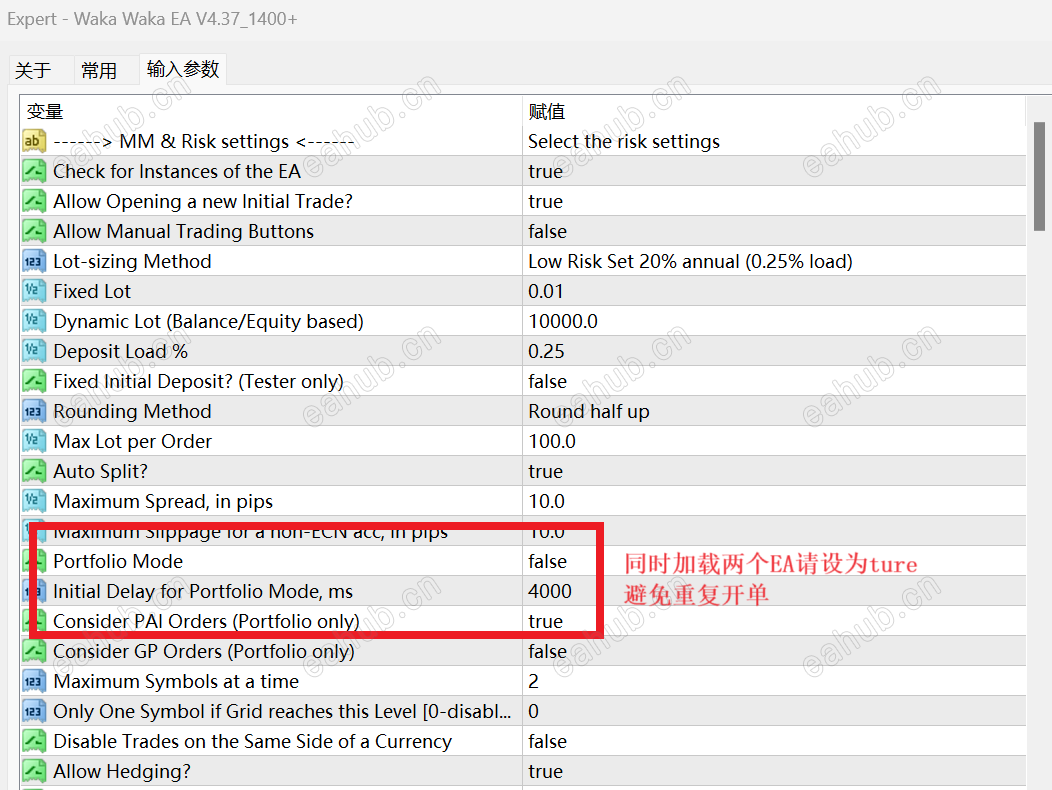Screen dimensions: 1052x790
Task: Select Dynamic Lot (Balance/Equity based) label
Action: pos(208,321)
